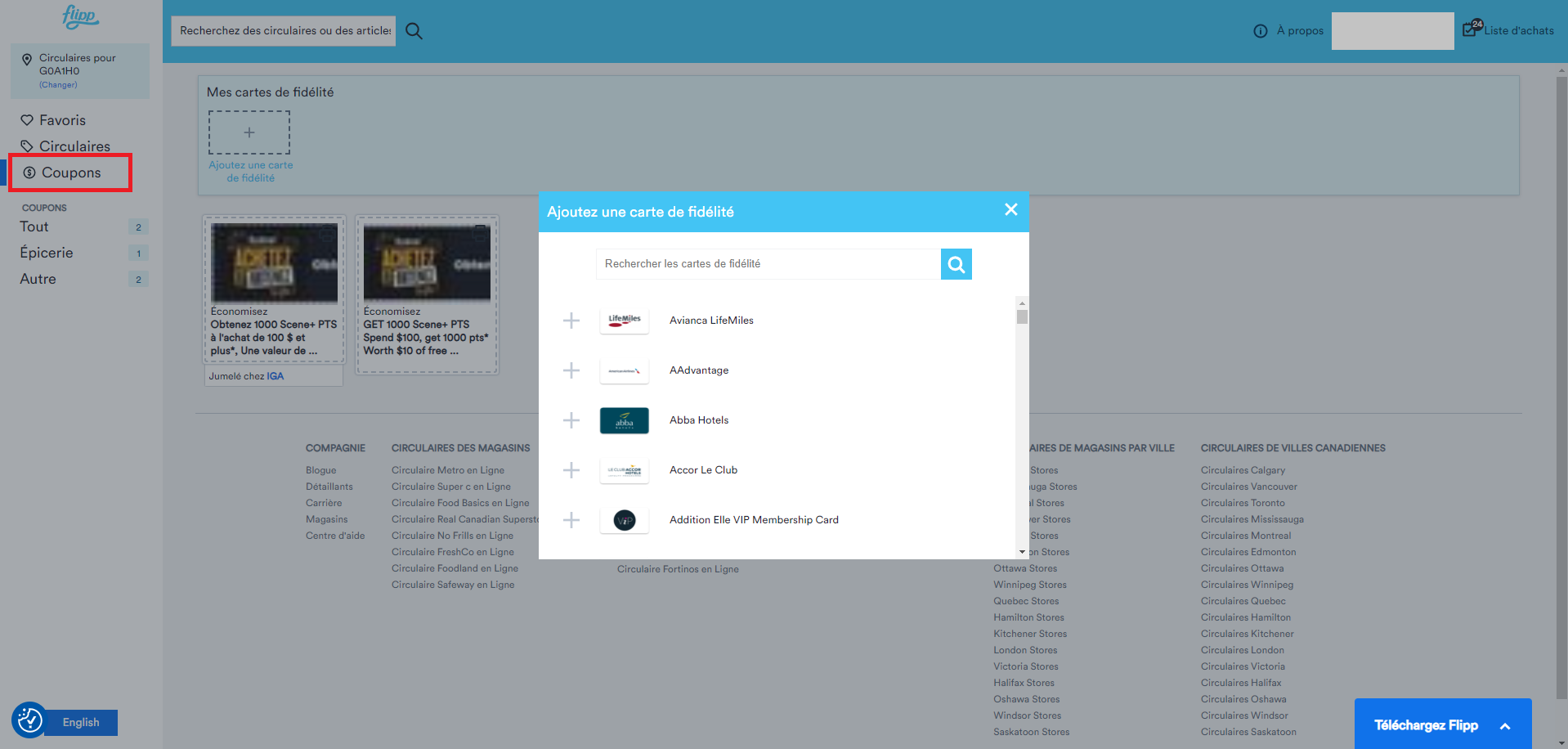This screenshot has height=749, width=1568.
Task: Click the info icon beside À propos
Action: point(1260,31)
